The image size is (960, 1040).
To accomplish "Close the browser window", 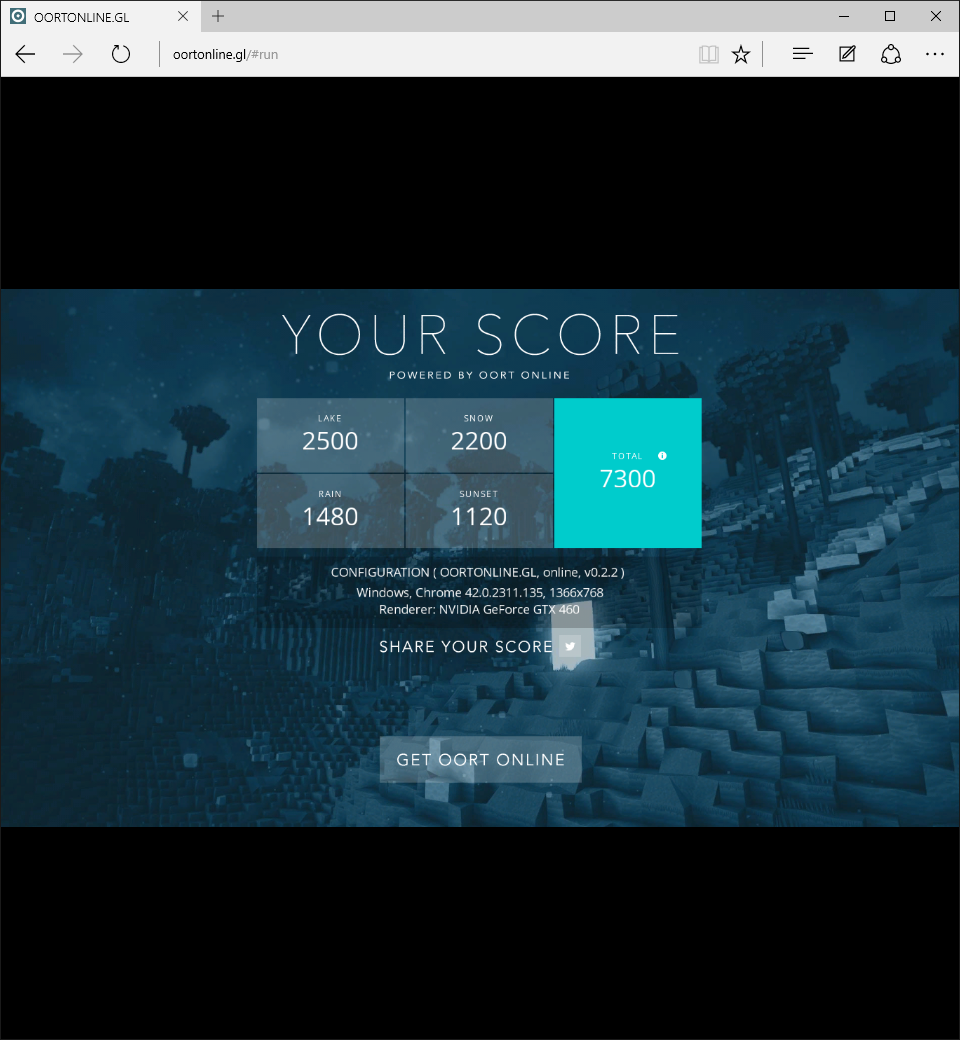I will (935, 17).
